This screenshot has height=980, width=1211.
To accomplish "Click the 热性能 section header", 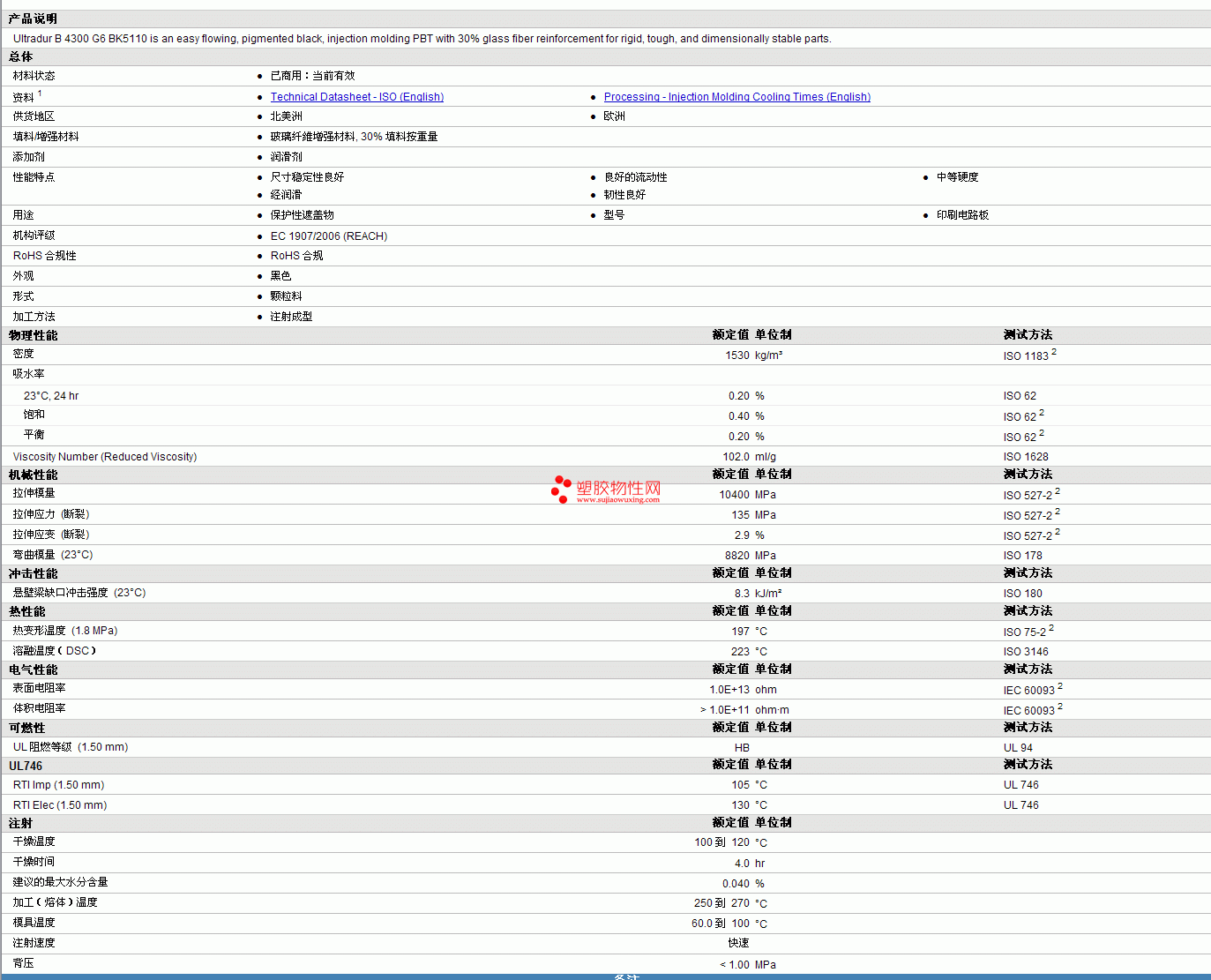I will (27, 611).
